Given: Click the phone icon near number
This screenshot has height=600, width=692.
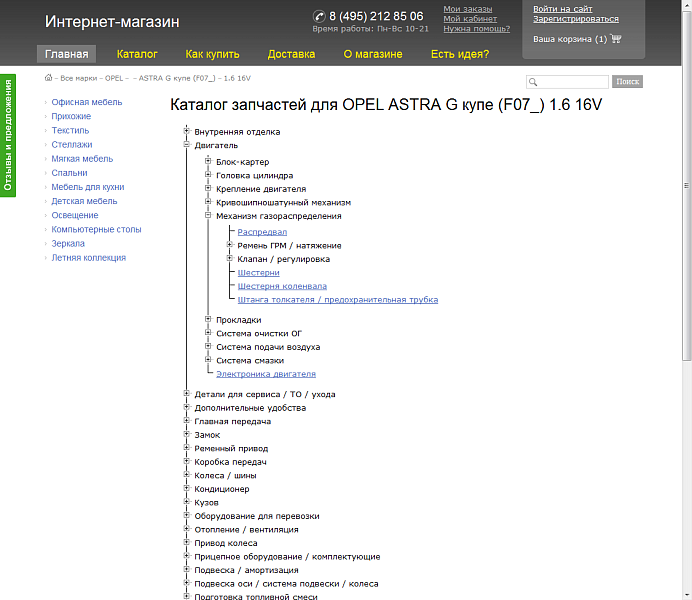Looking at the screenshot, I should [x=319, y=16].
